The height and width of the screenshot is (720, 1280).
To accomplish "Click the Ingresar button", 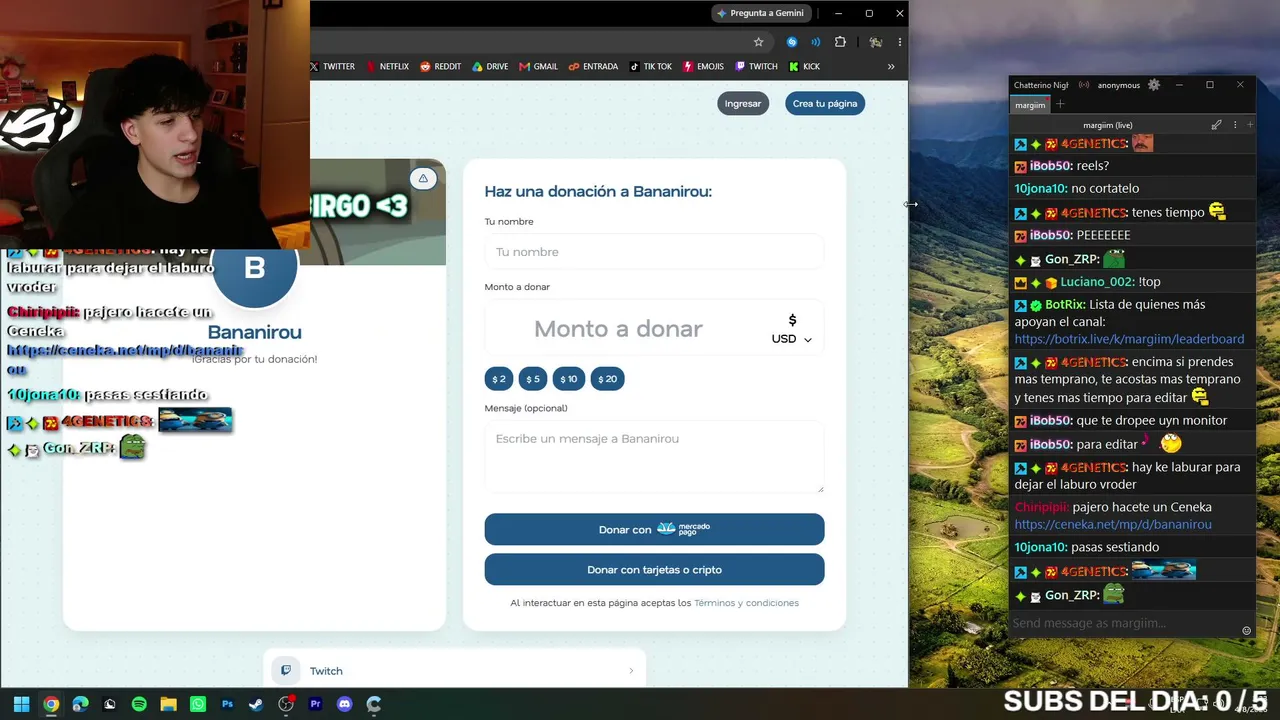I will point(743,104).
